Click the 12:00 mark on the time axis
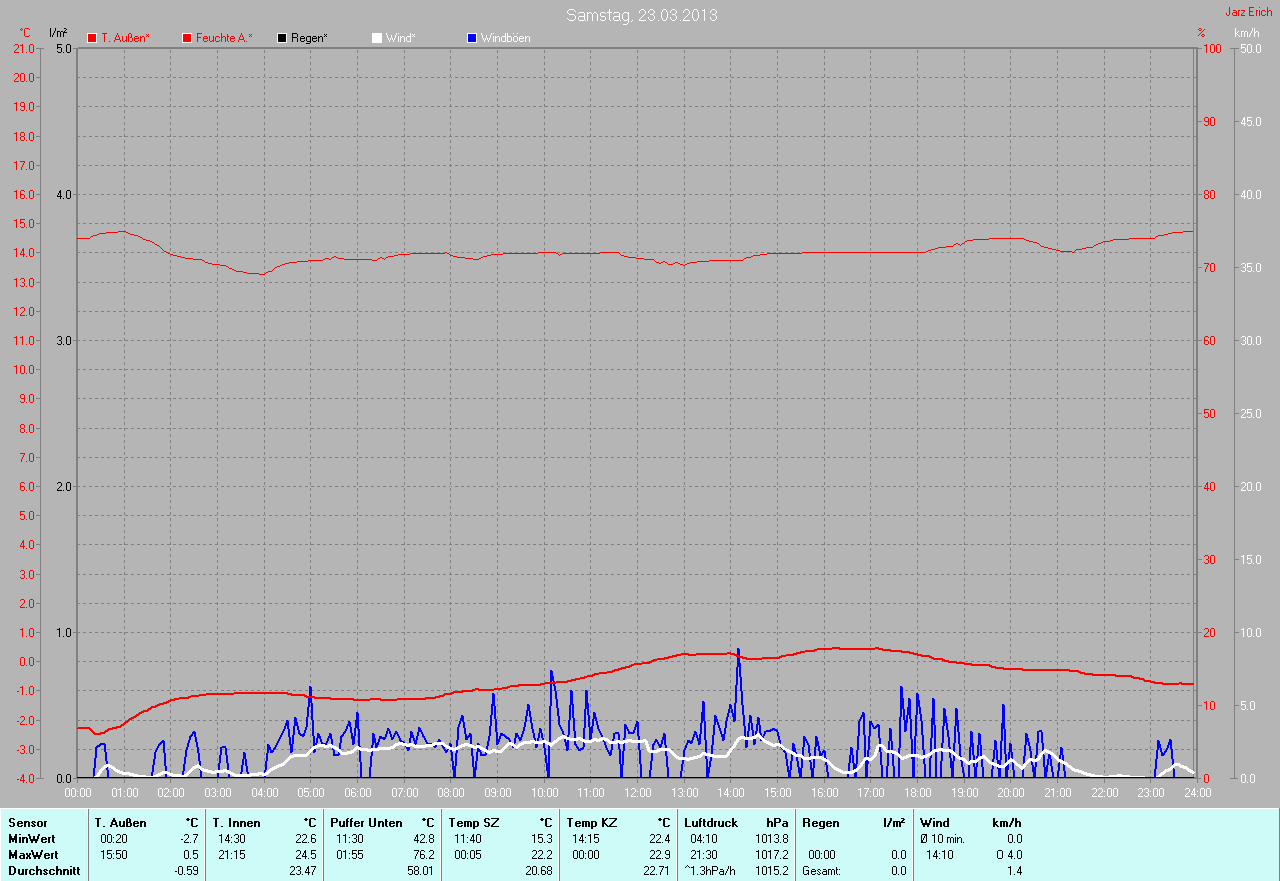 [x=637, y=793]
